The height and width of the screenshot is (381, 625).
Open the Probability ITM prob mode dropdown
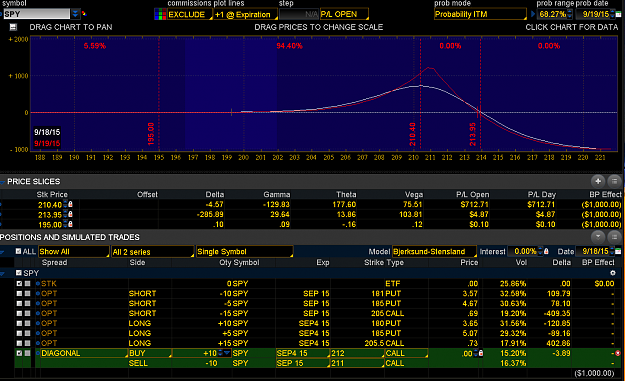[x=480, y=14]
